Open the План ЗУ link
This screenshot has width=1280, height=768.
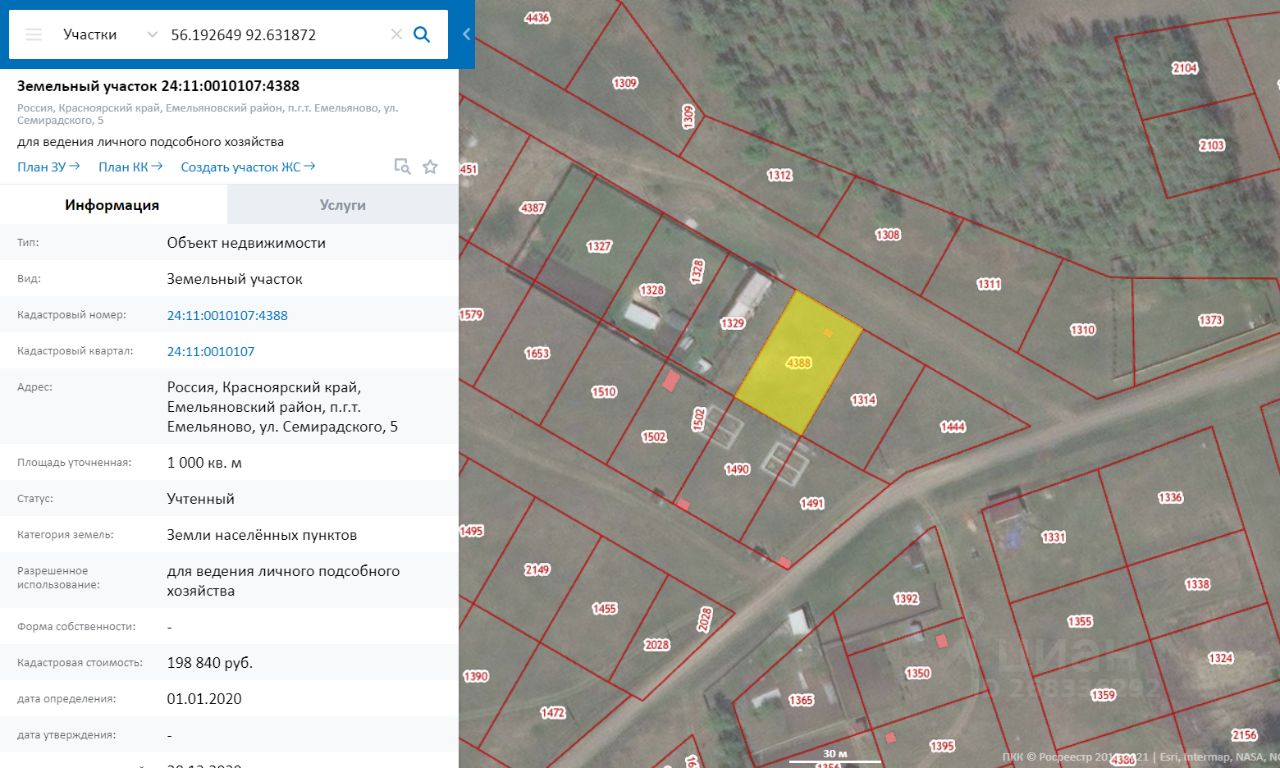click(48, 167)
